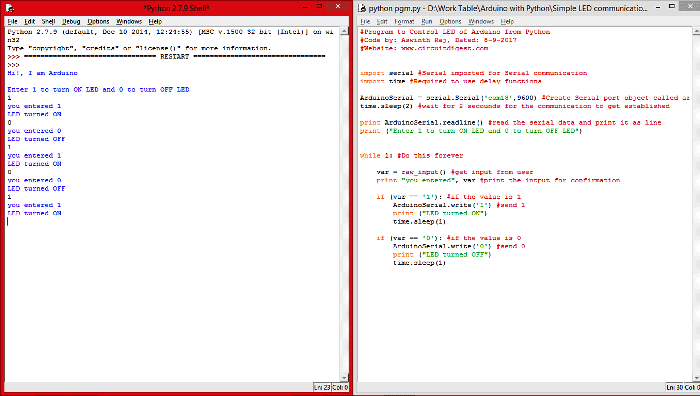This screenshot has height=396, width=700.
Task: Click the 'Ln: 23' indicator in shell status bar
Action: click(322, 388)
